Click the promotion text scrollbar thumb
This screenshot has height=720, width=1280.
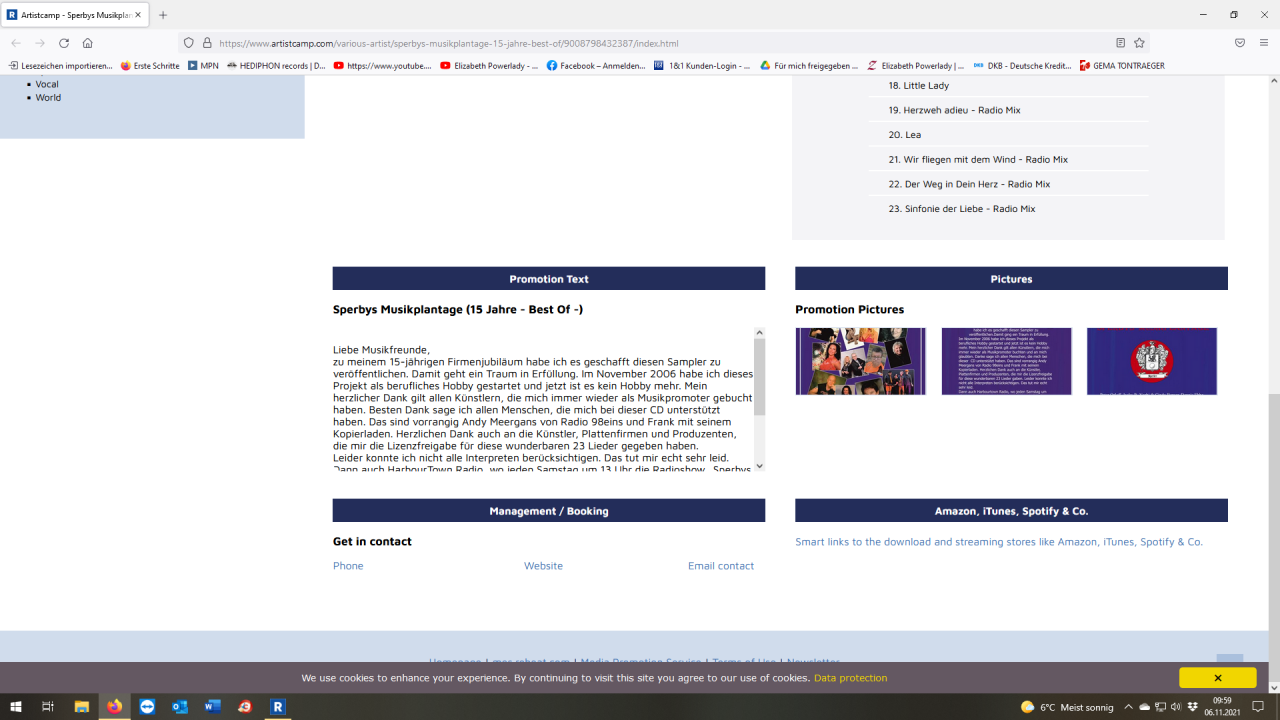tap(759, 377)
